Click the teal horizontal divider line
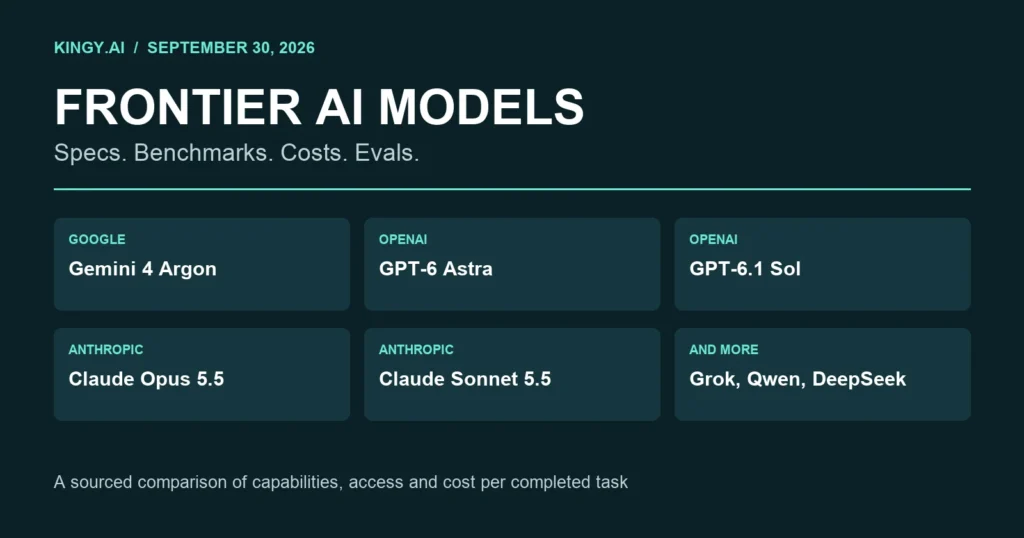 pos(512,189)
